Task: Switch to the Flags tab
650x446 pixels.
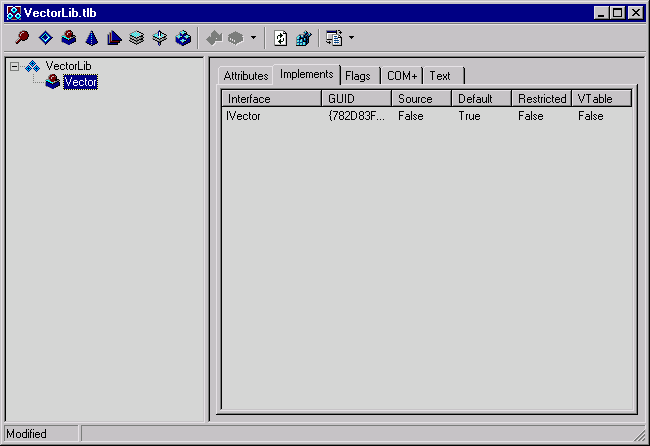Action: (x=358, y=76)
